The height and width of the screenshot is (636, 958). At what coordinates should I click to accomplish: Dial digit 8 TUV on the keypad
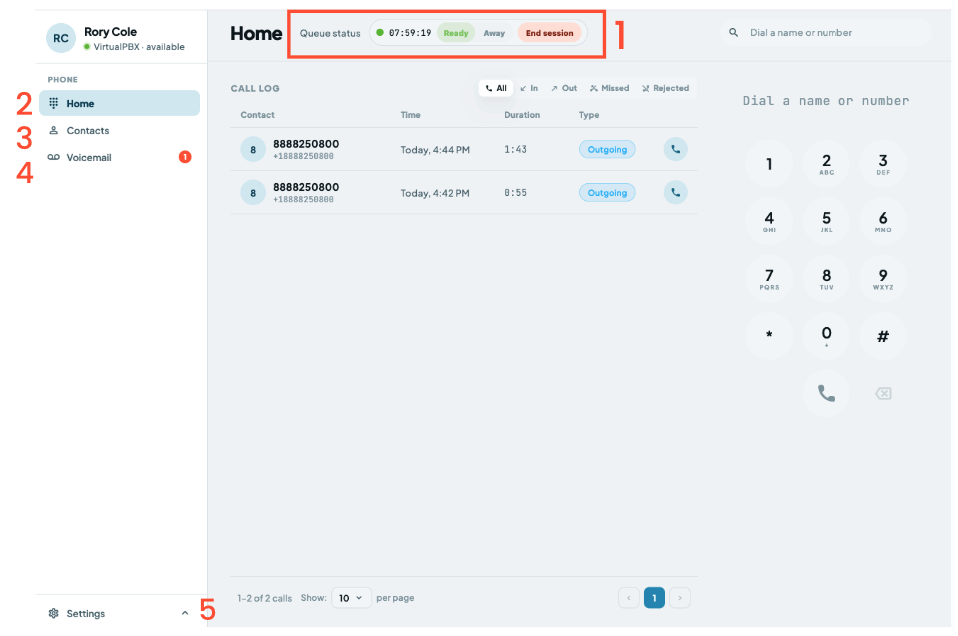pos(826,279)
